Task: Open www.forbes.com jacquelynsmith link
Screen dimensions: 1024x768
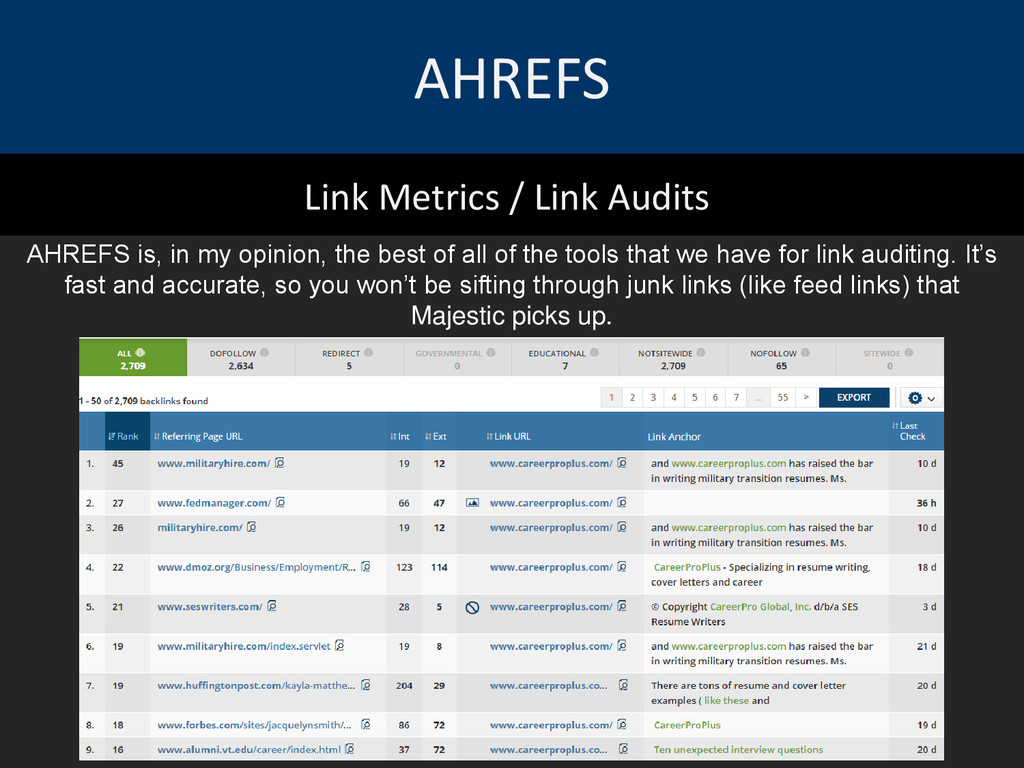Action: (x=255, y=725)
